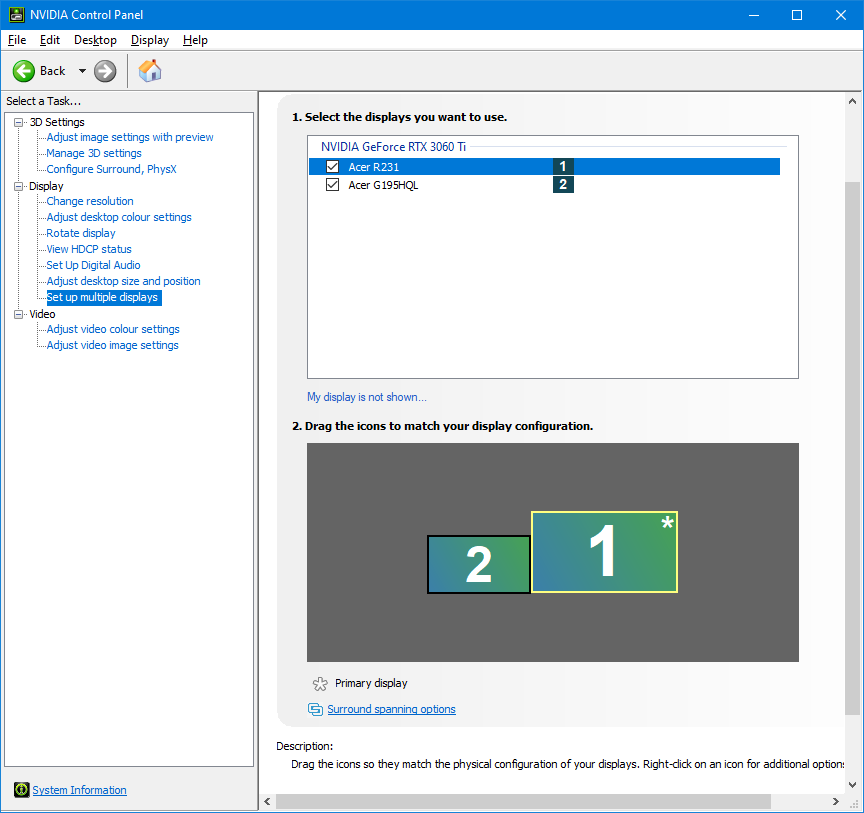This screenshot has width=864, height=813.
Task: Click the grey Forward arrow icon
Action: (105, 71)
